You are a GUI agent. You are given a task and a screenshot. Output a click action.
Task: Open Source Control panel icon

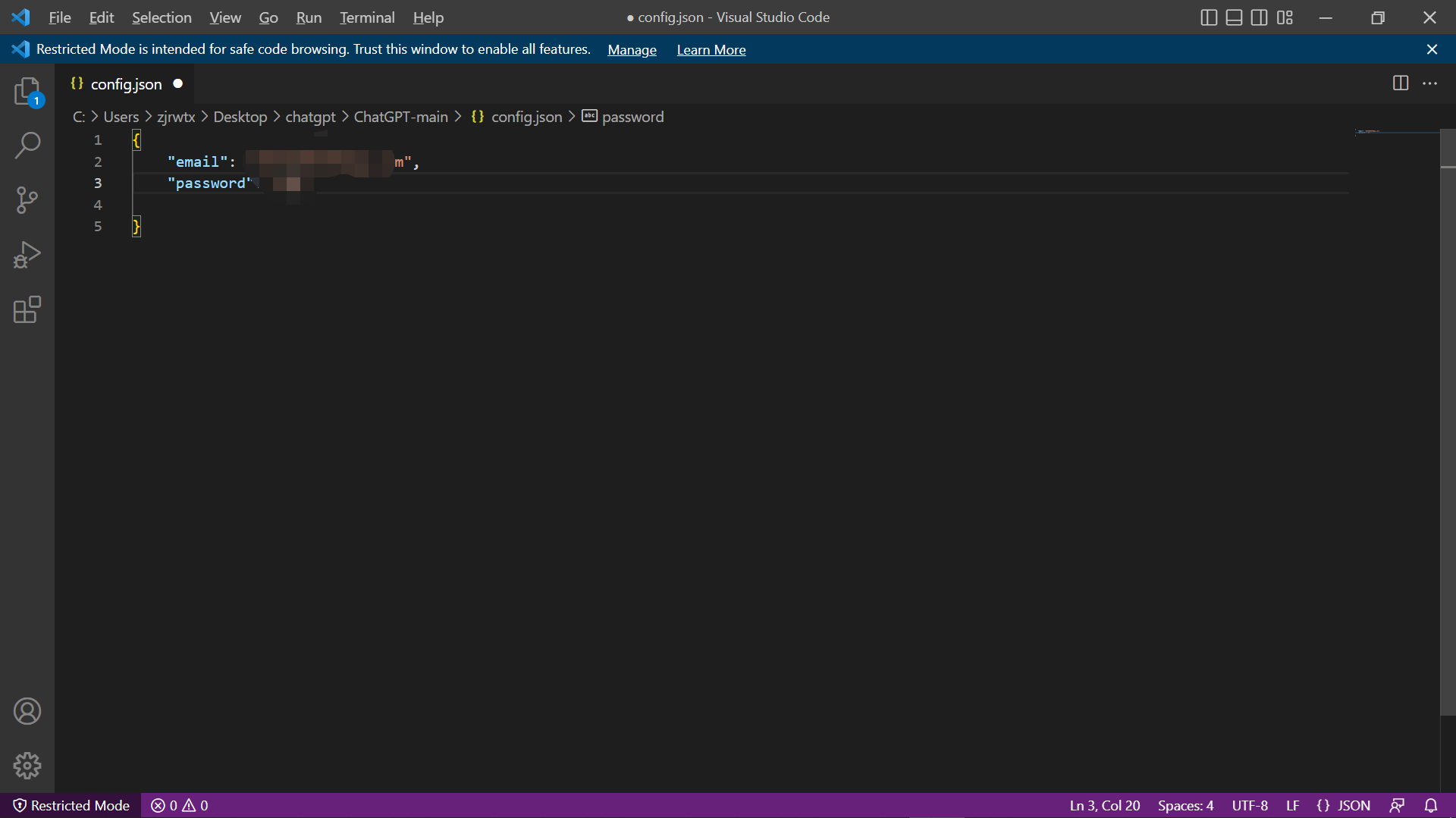27,200
